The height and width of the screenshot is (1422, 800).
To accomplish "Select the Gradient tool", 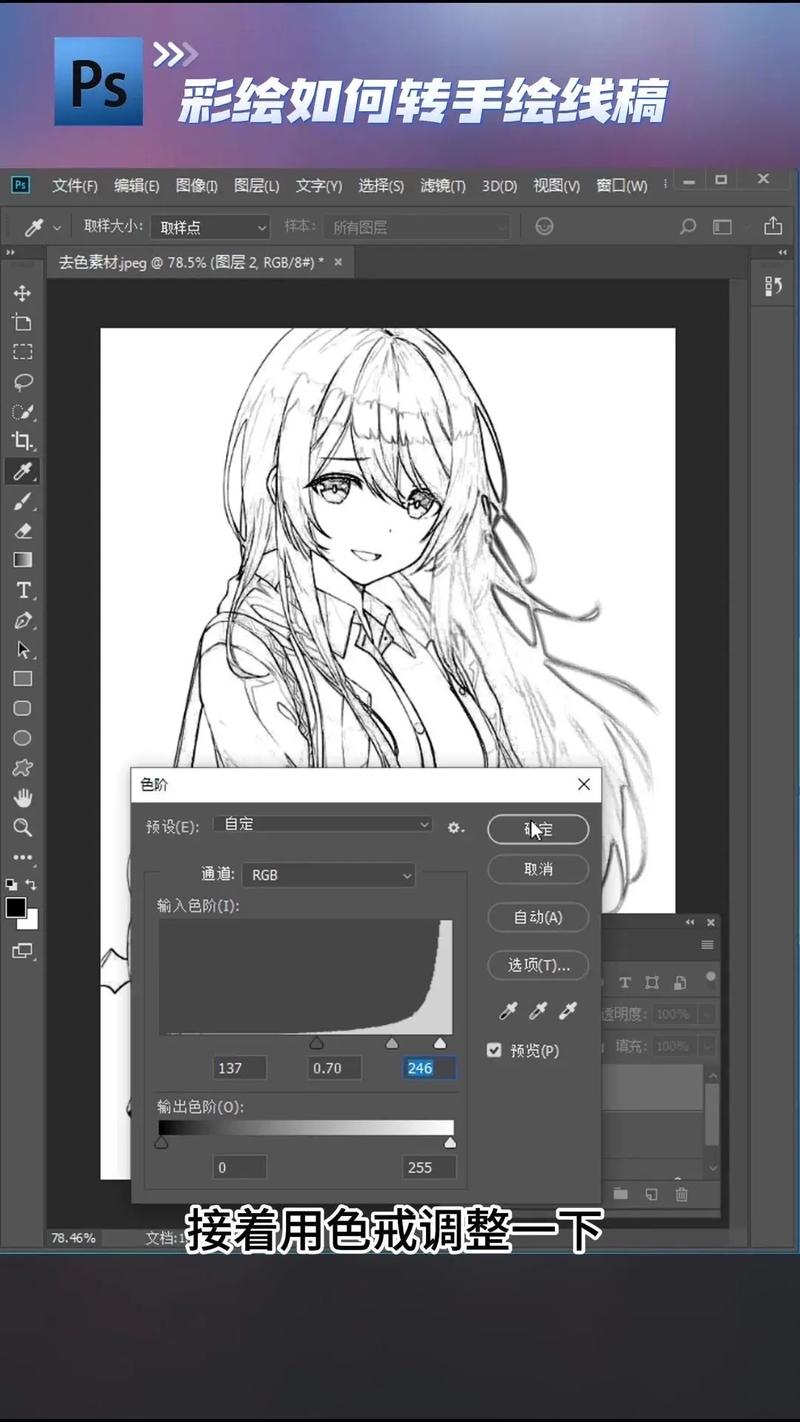I will [x=22, y=560].
